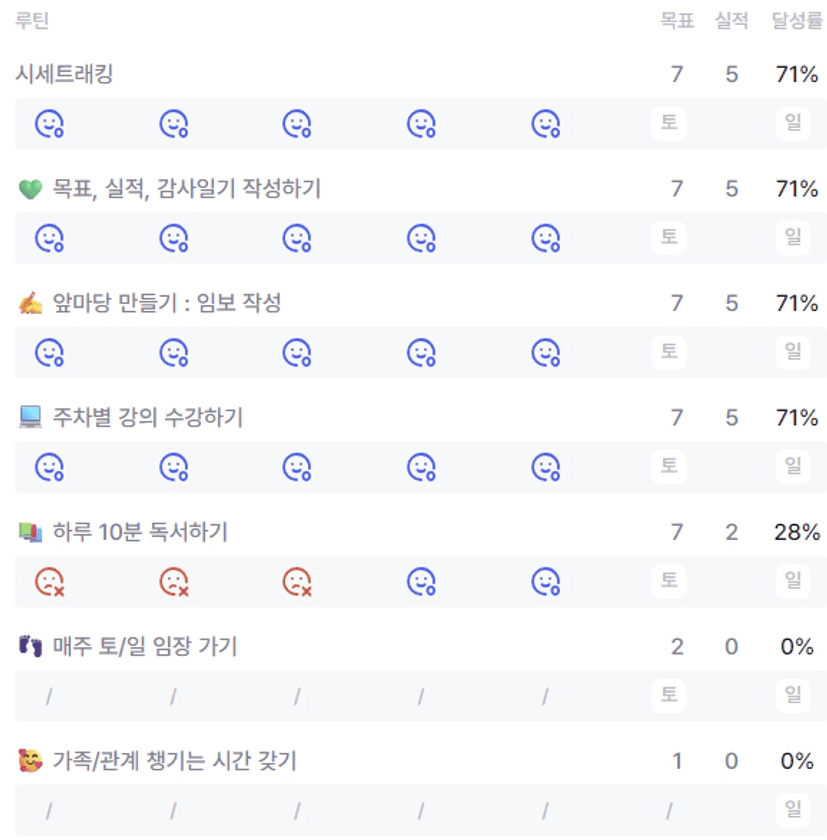
Task: Toggle the second smiley under 앞마당 만들기 : 임보 작성
Action: 174,352
